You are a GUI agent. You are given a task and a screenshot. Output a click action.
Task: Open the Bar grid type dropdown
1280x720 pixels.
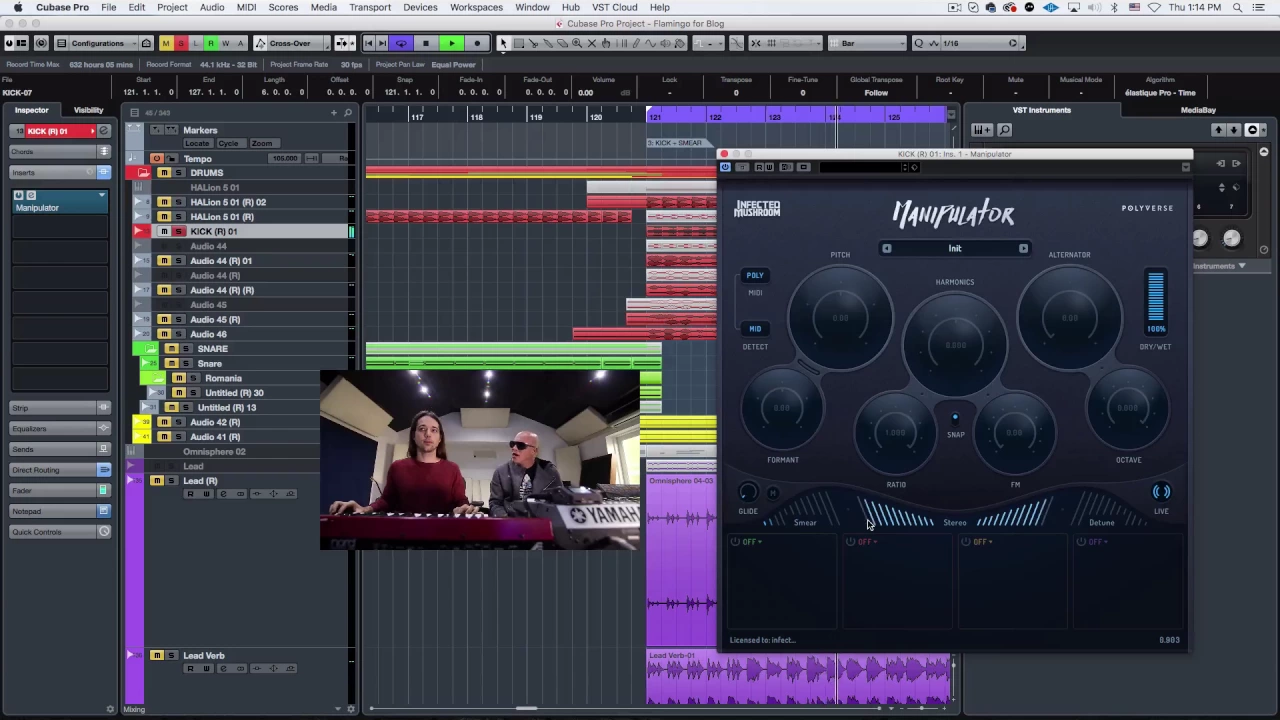click(x=869, y=43)
